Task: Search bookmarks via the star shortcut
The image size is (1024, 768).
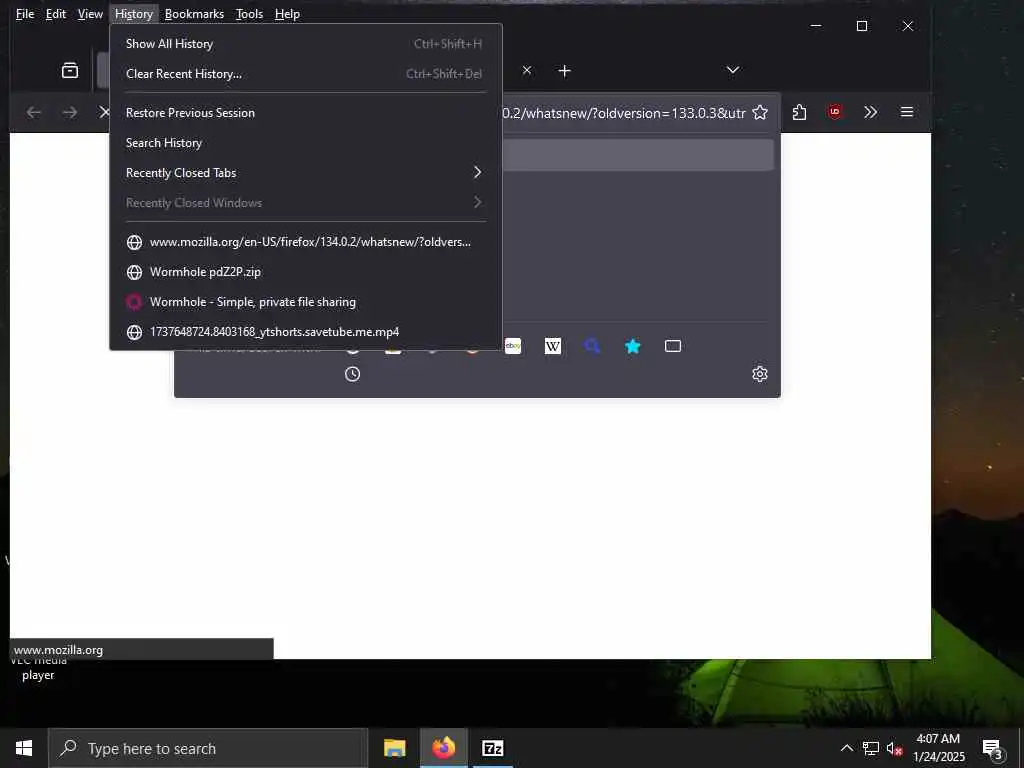Action: 632,346
